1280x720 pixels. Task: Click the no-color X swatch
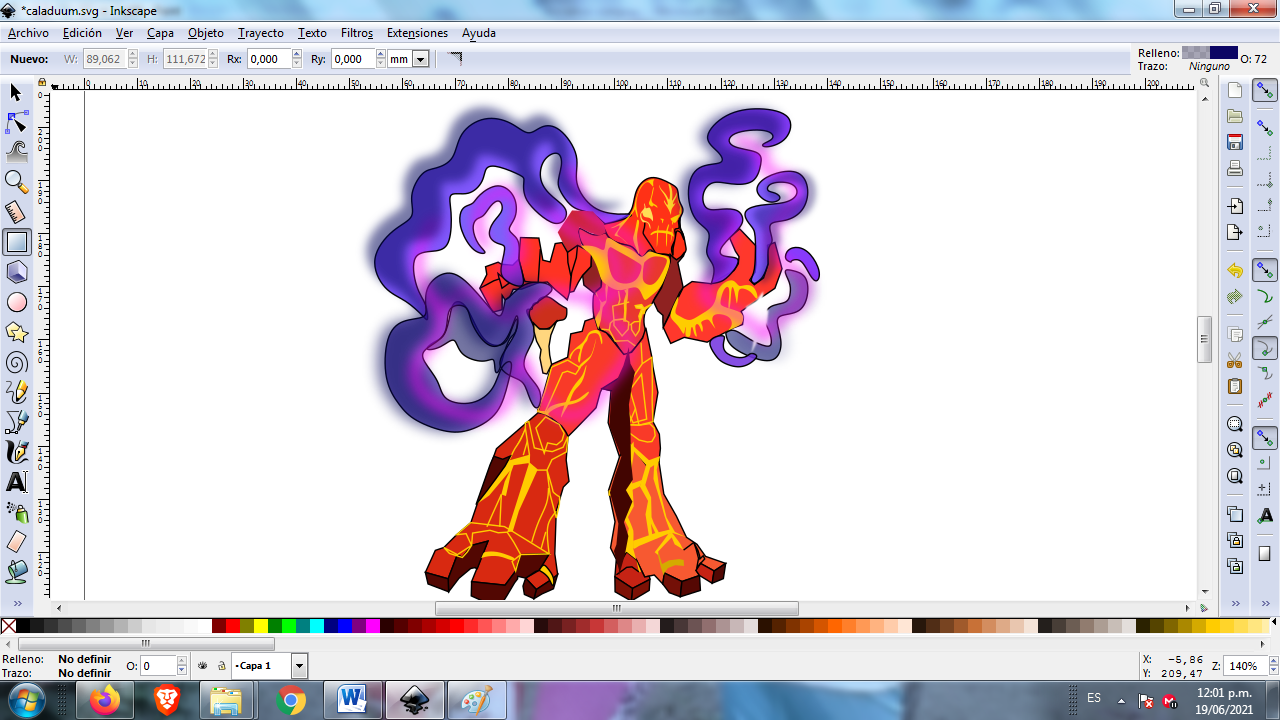(9, 626)
